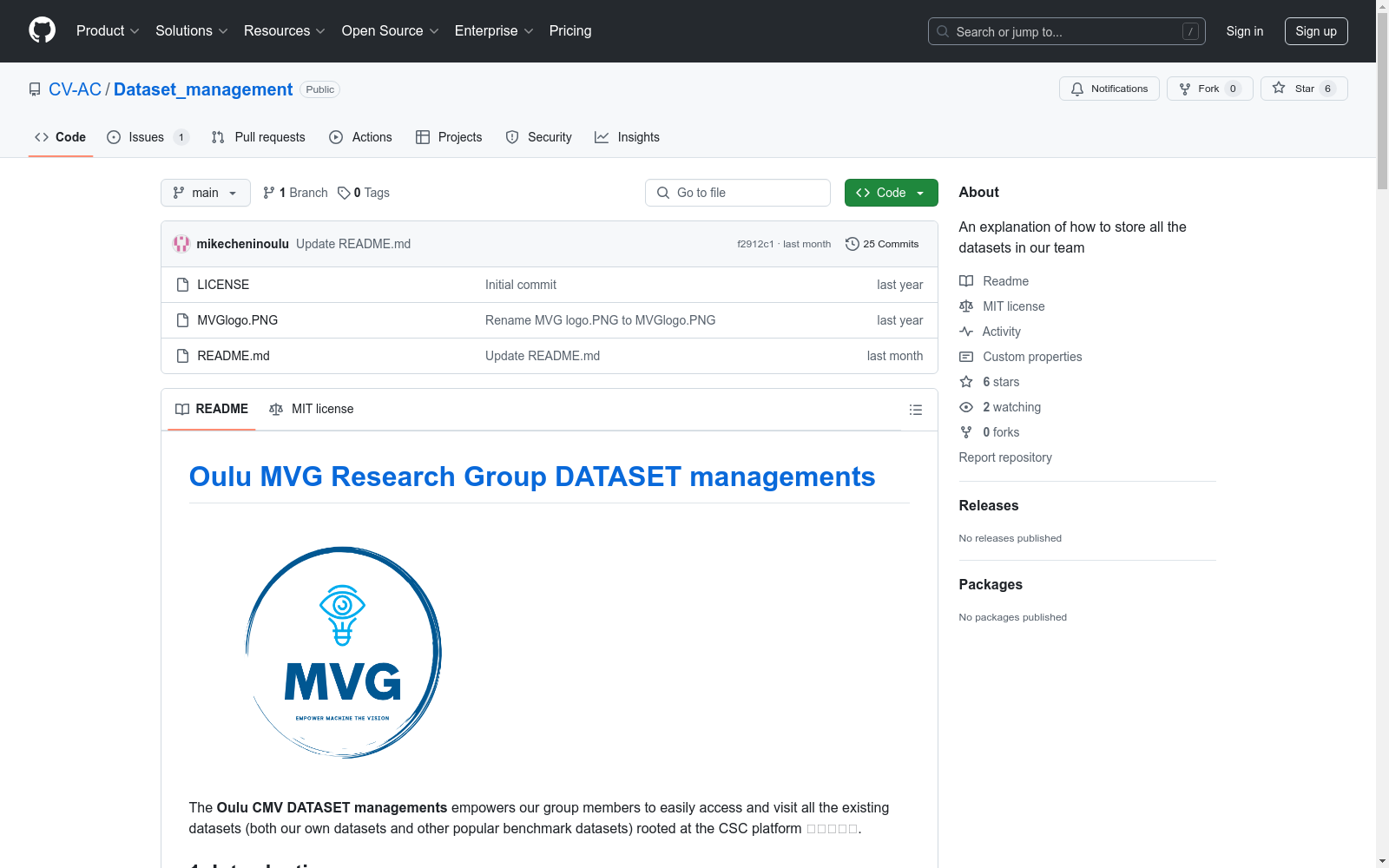Open the Open Source menu
The image size is (1389, 868).
pyautogui.click(x=391, y=31)
